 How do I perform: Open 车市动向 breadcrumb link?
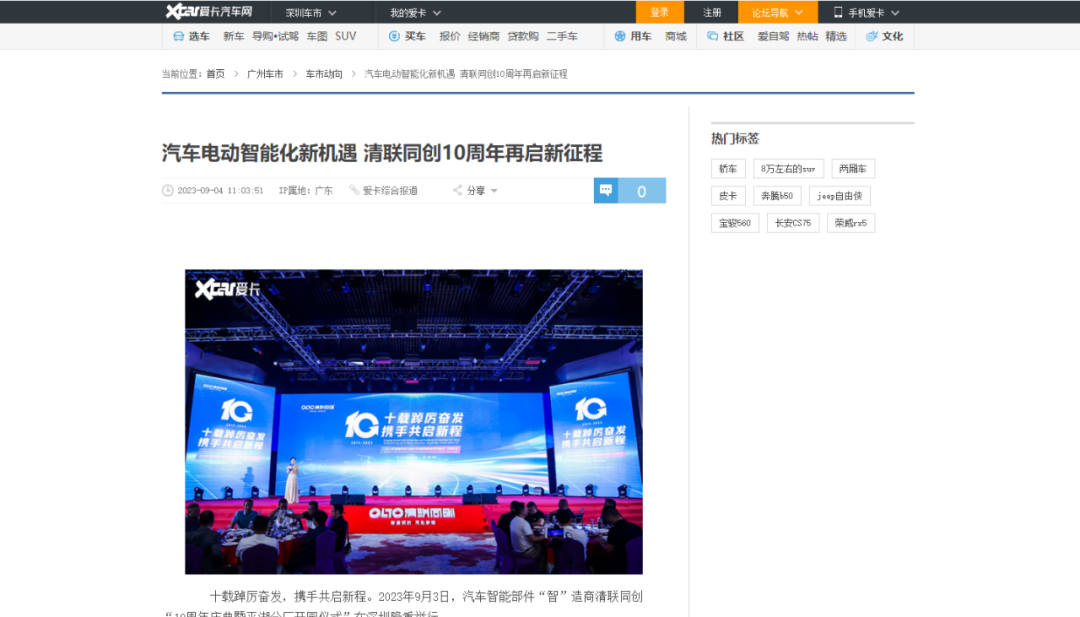(x=324, y=74)
